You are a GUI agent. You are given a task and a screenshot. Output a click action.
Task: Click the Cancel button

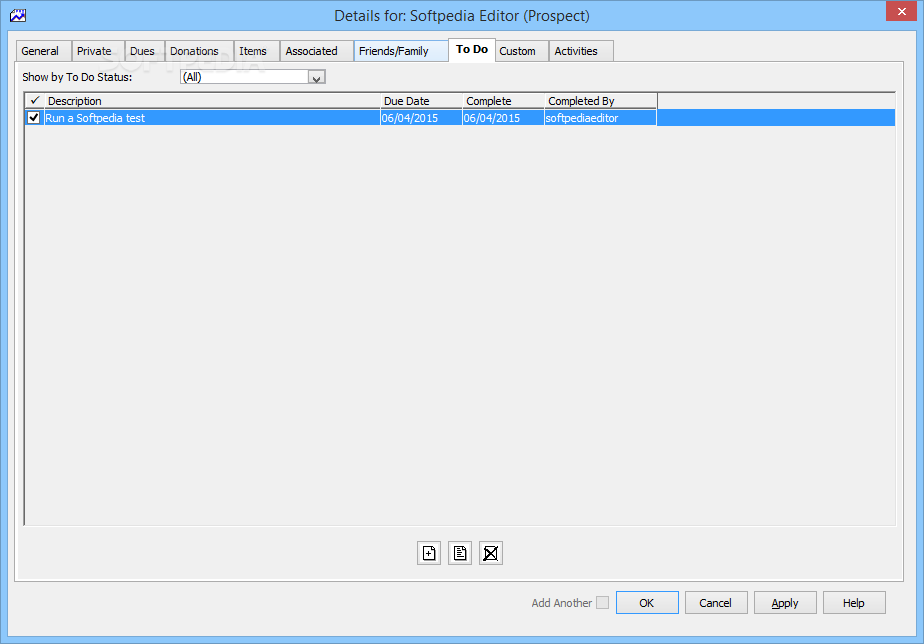click(x=716, y=603)
